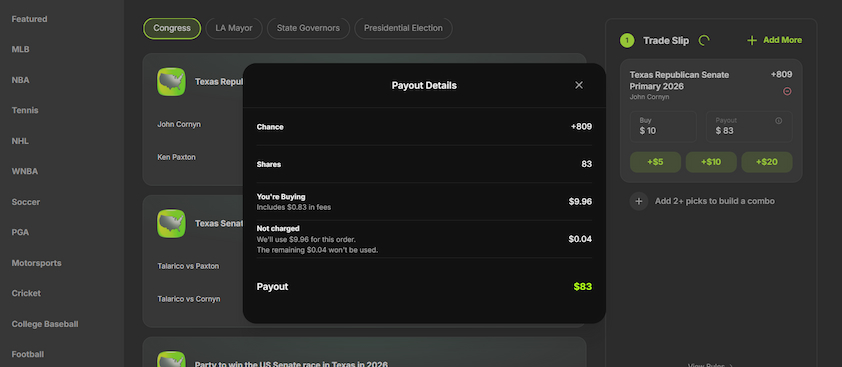The image size is (842, 367).
Task: Add $10 to the buy amount
Action: [711, 162]
